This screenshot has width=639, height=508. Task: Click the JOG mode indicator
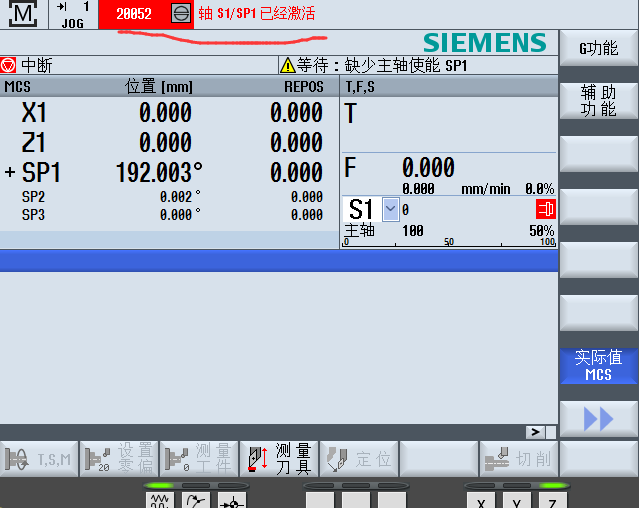point(73,15)
